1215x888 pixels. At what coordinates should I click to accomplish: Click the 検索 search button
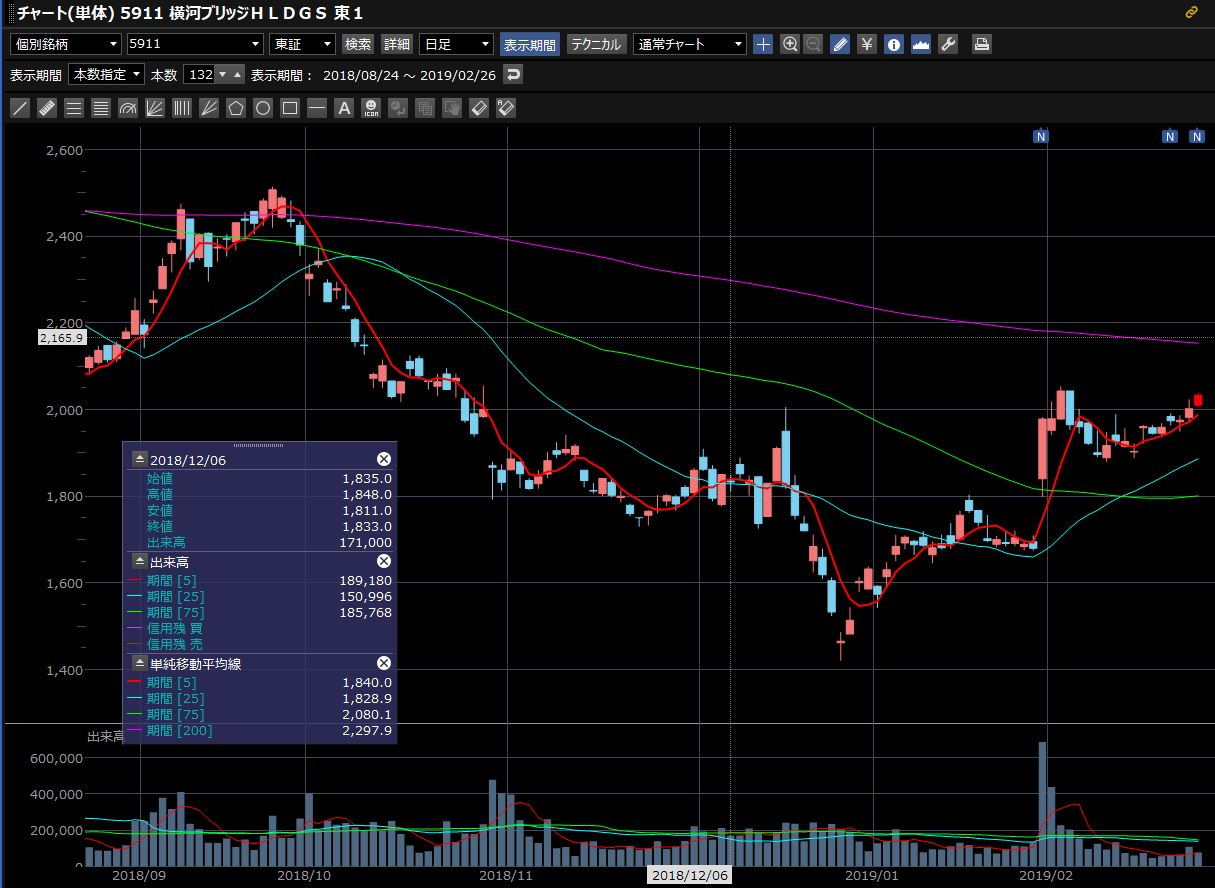coord(358,44)
